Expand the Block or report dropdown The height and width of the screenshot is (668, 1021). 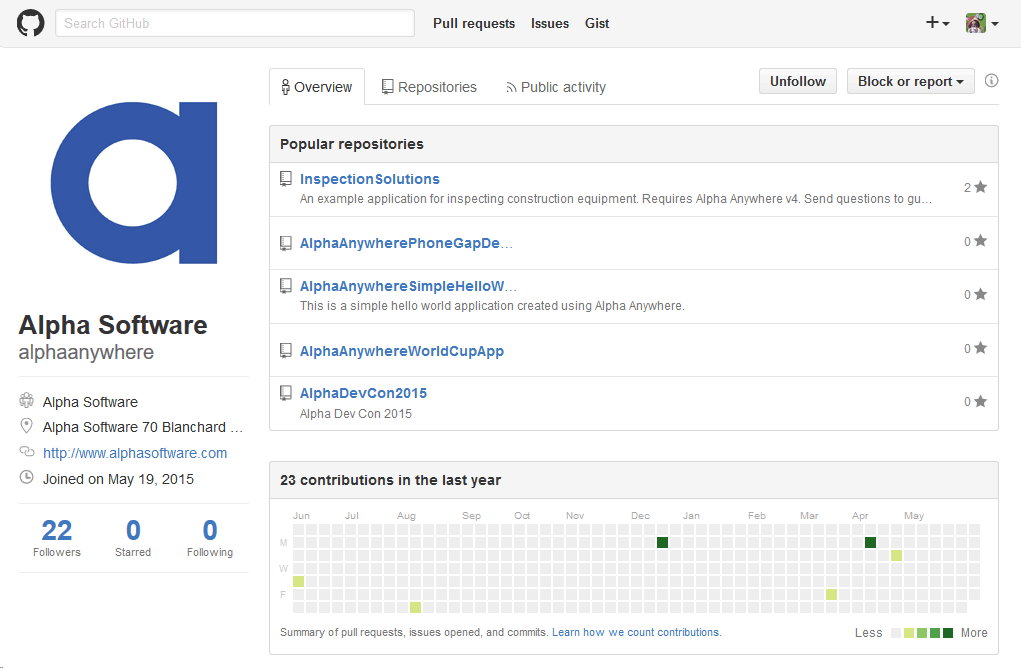point(910,82)
